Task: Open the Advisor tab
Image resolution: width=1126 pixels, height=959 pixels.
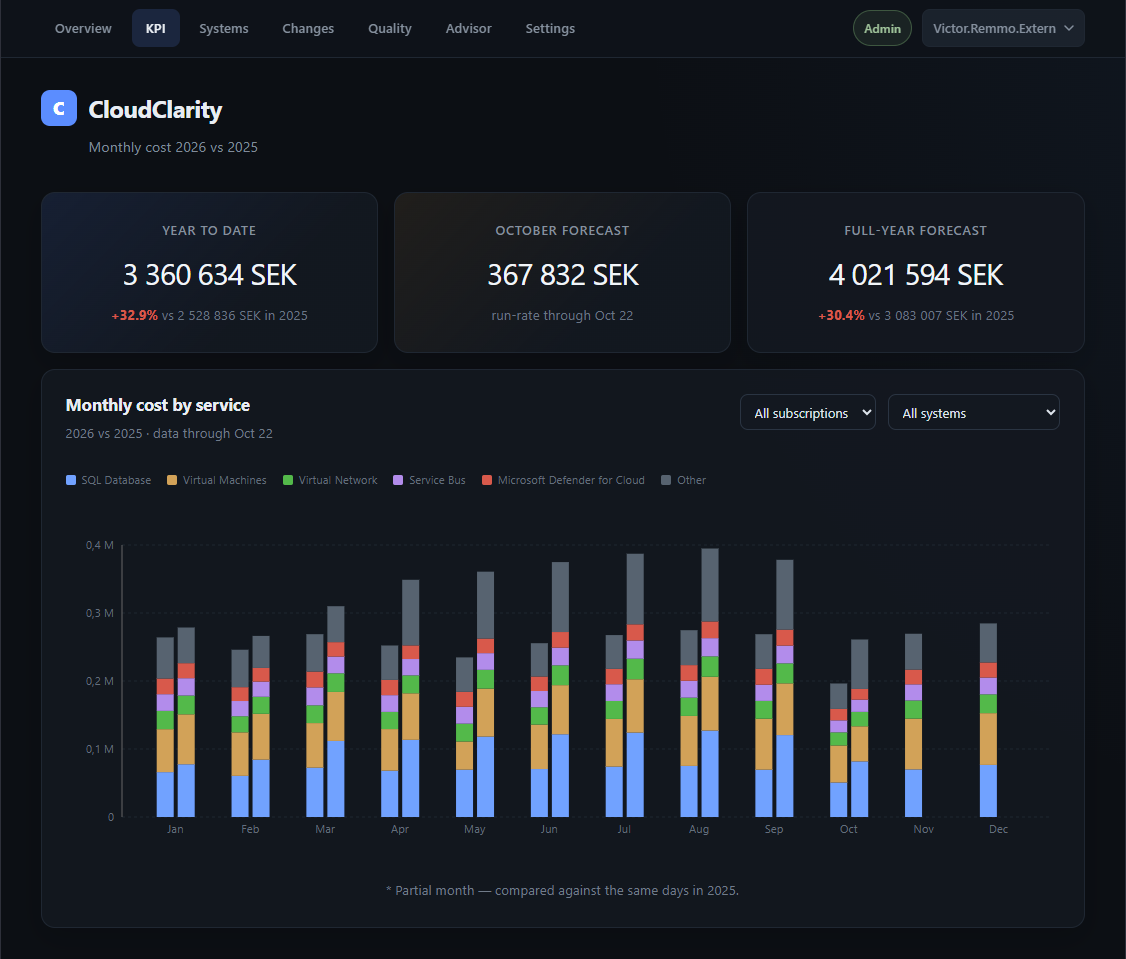Action: (x=468, y=29)
